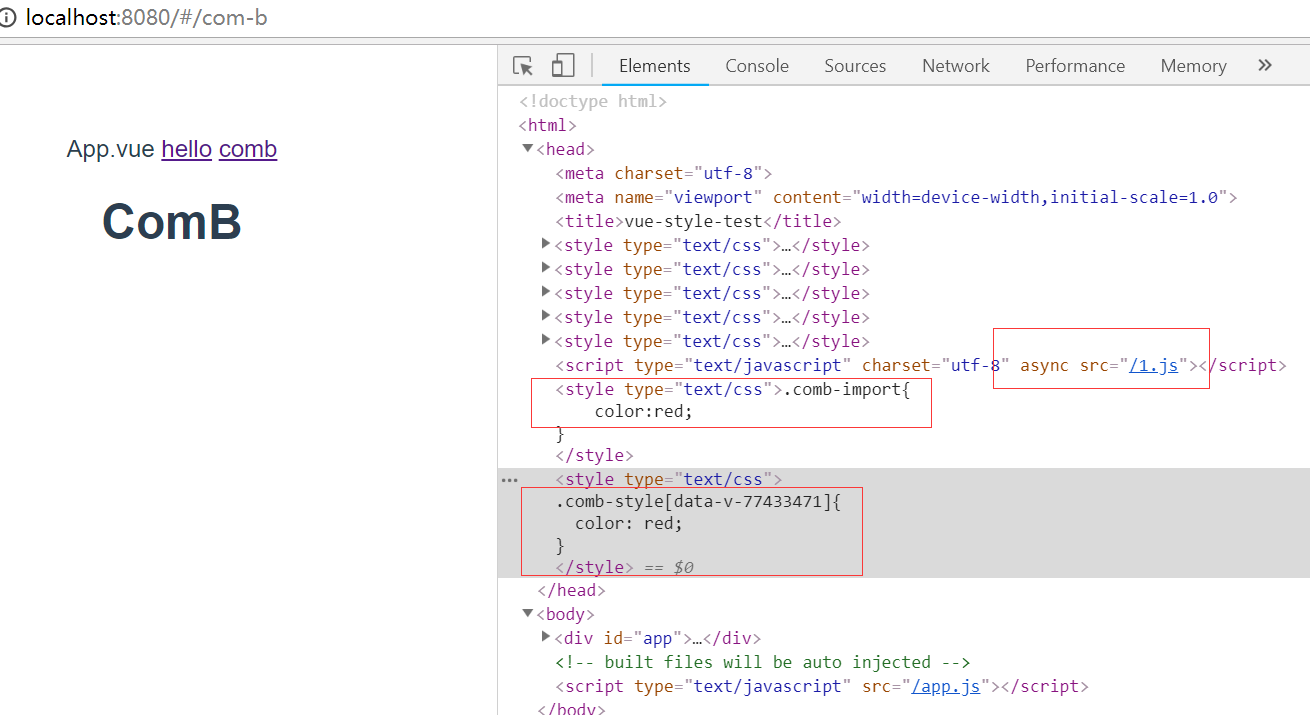
Task: Select the meta charset="utf-8" row
Action: [664, 174]
